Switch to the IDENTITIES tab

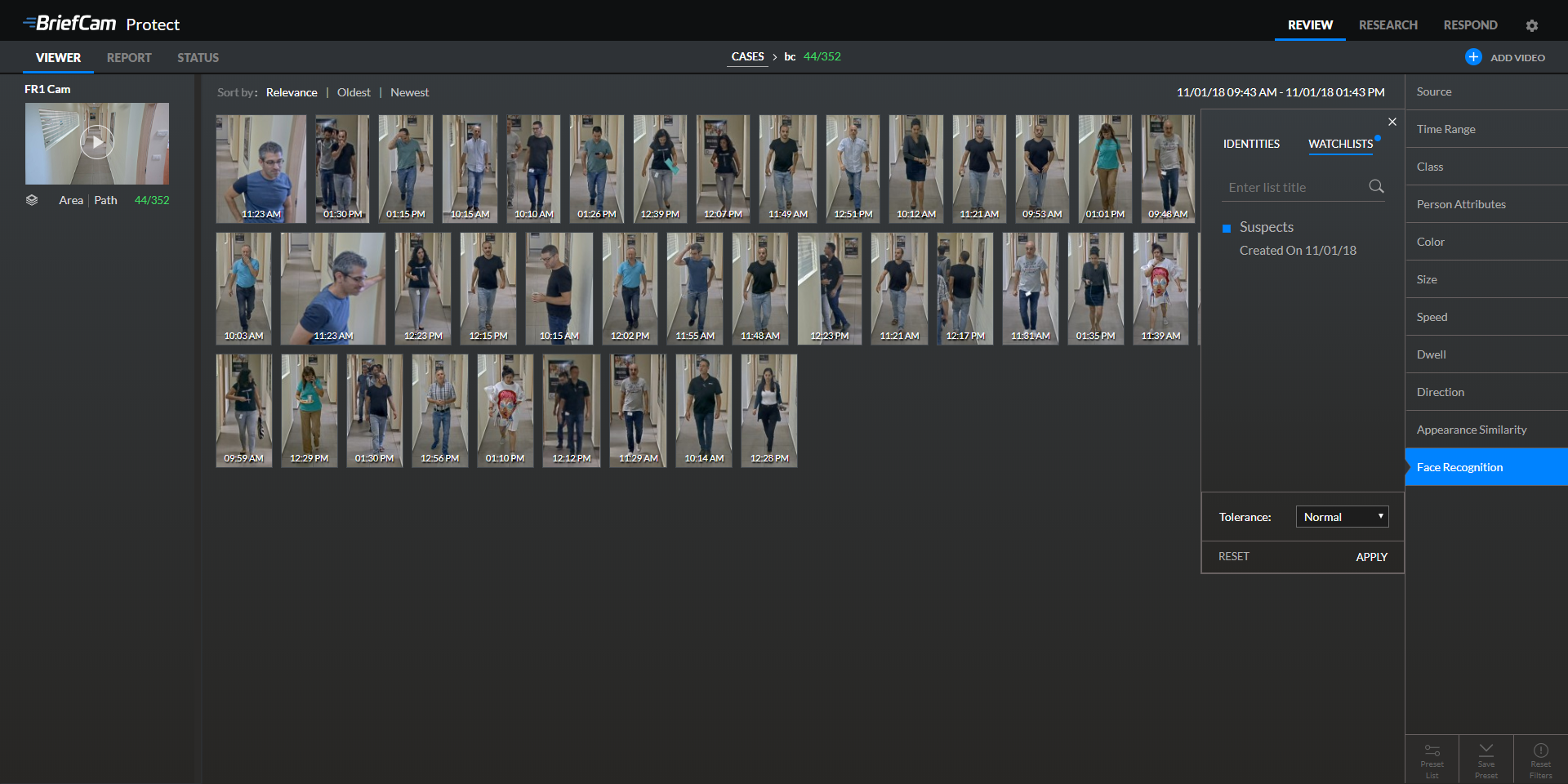pyautogui.click(x=1250, y=144)
